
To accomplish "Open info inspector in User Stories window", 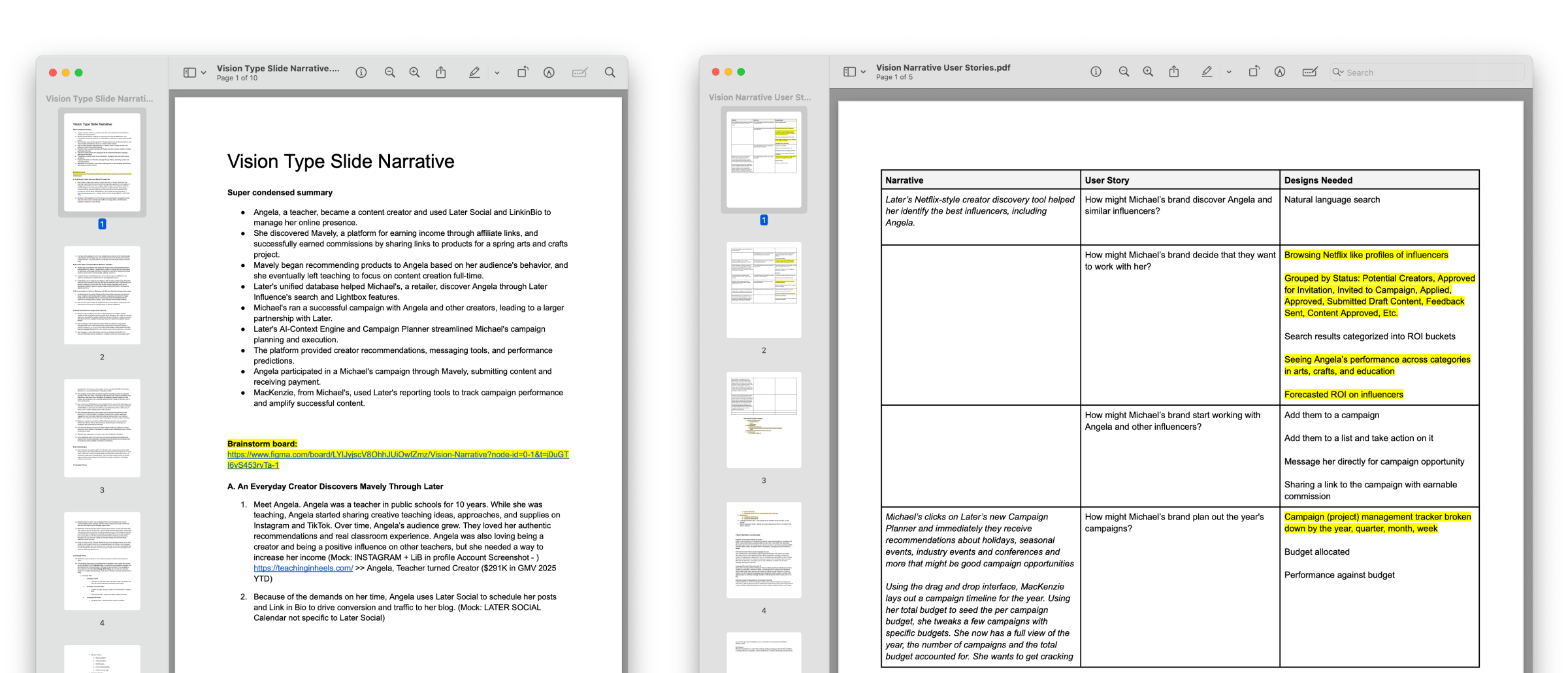I will pos(1096,72).
